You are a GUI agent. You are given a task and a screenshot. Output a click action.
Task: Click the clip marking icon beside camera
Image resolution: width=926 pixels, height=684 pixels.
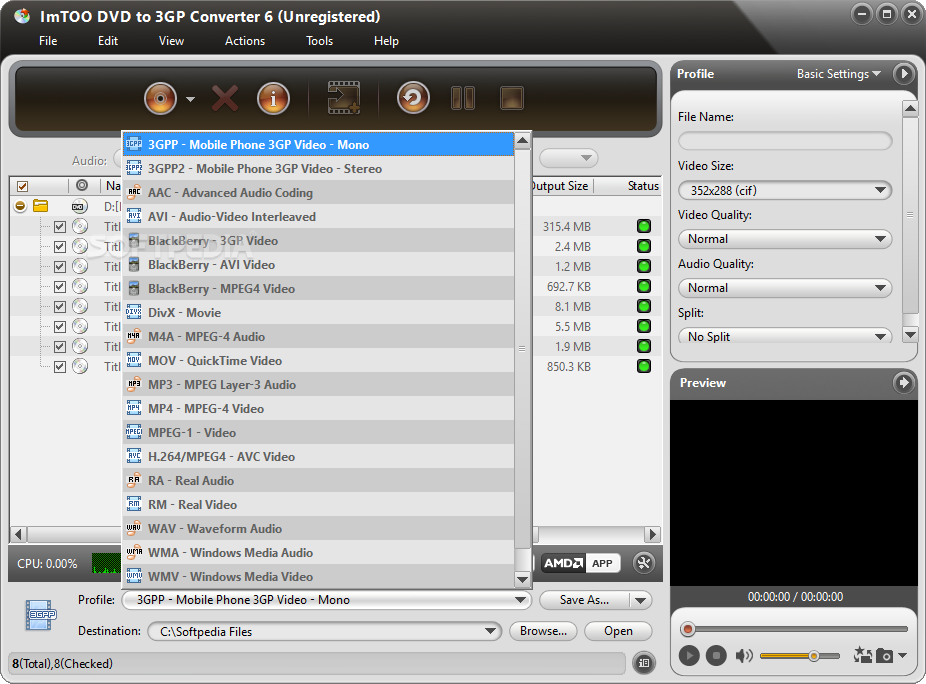click(863, 655)
